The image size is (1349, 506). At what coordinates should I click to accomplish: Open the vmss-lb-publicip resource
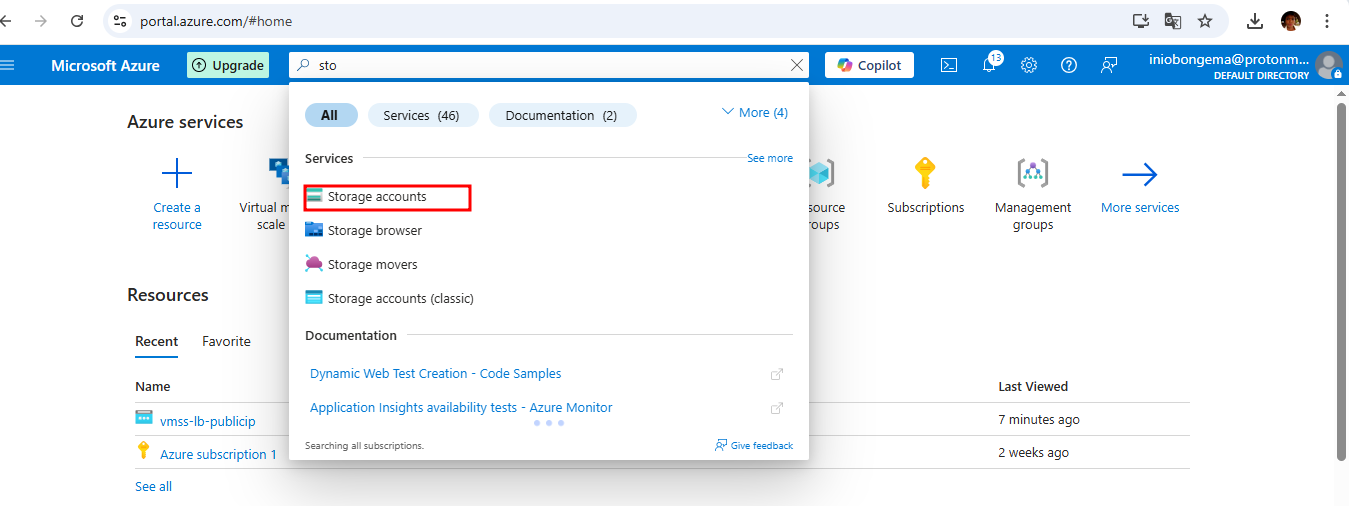click(208, 421)
